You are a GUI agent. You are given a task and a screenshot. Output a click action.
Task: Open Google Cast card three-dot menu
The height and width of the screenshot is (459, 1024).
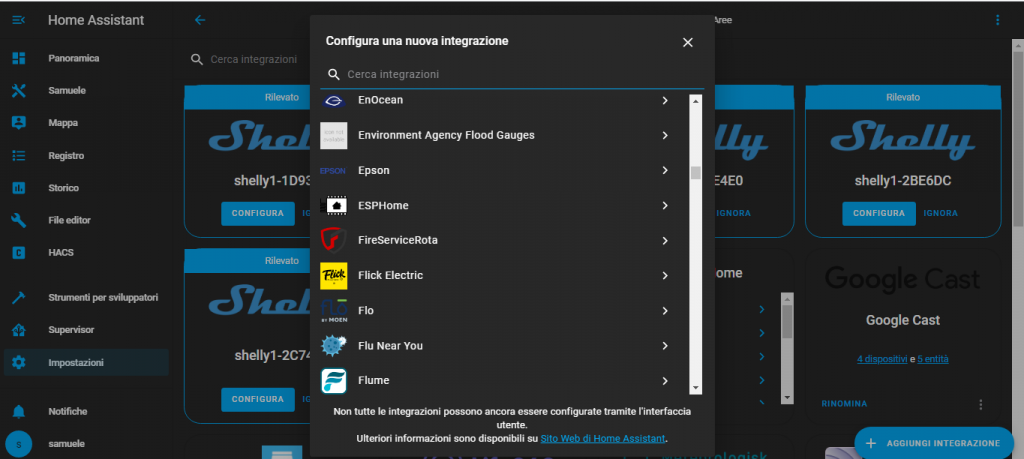(980, 405)
